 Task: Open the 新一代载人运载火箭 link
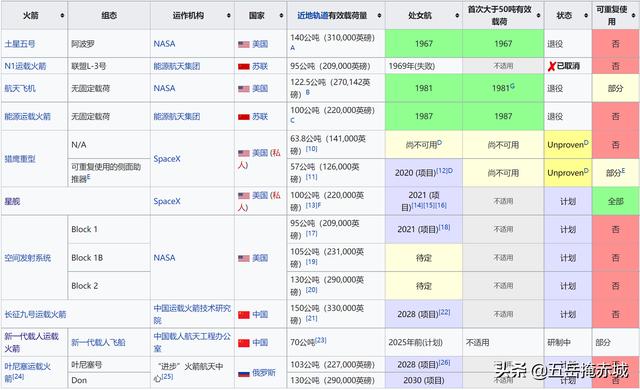click(31, 342)
